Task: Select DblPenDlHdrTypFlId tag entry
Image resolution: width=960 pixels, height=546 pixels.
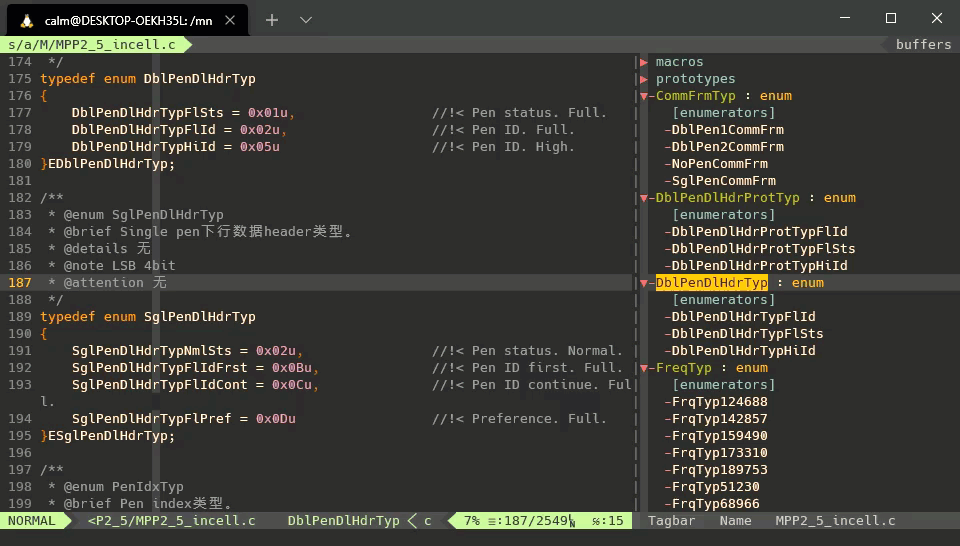Action: [x=743, y=317]
